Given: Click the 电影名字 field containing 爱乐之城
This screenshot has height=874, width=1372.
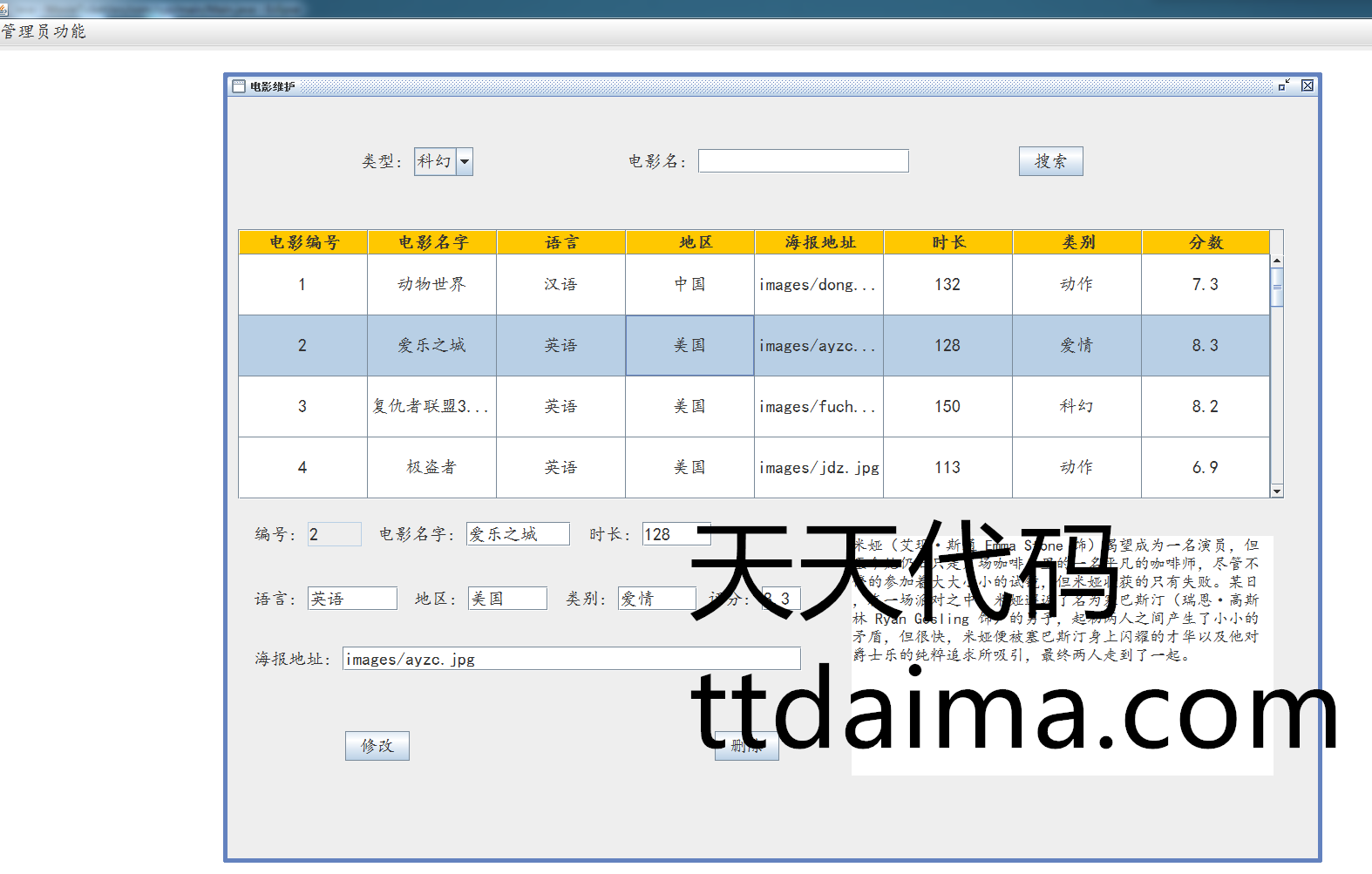Looking at the screenshot, I should click(x=518, y=534).
